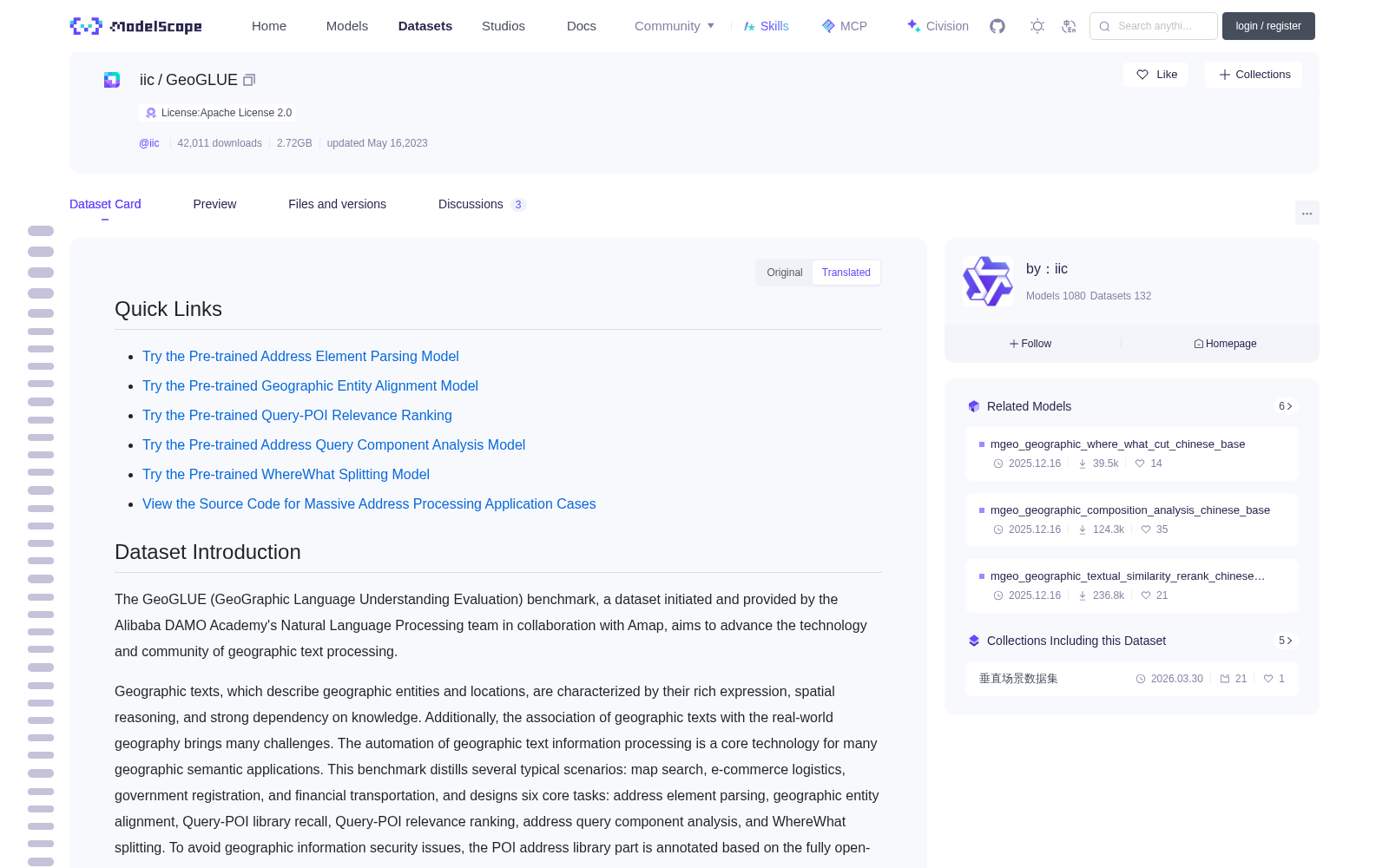Switch language with the translate icon
This screenshot has width=1389, height=868.
[x=1070, y=26]
